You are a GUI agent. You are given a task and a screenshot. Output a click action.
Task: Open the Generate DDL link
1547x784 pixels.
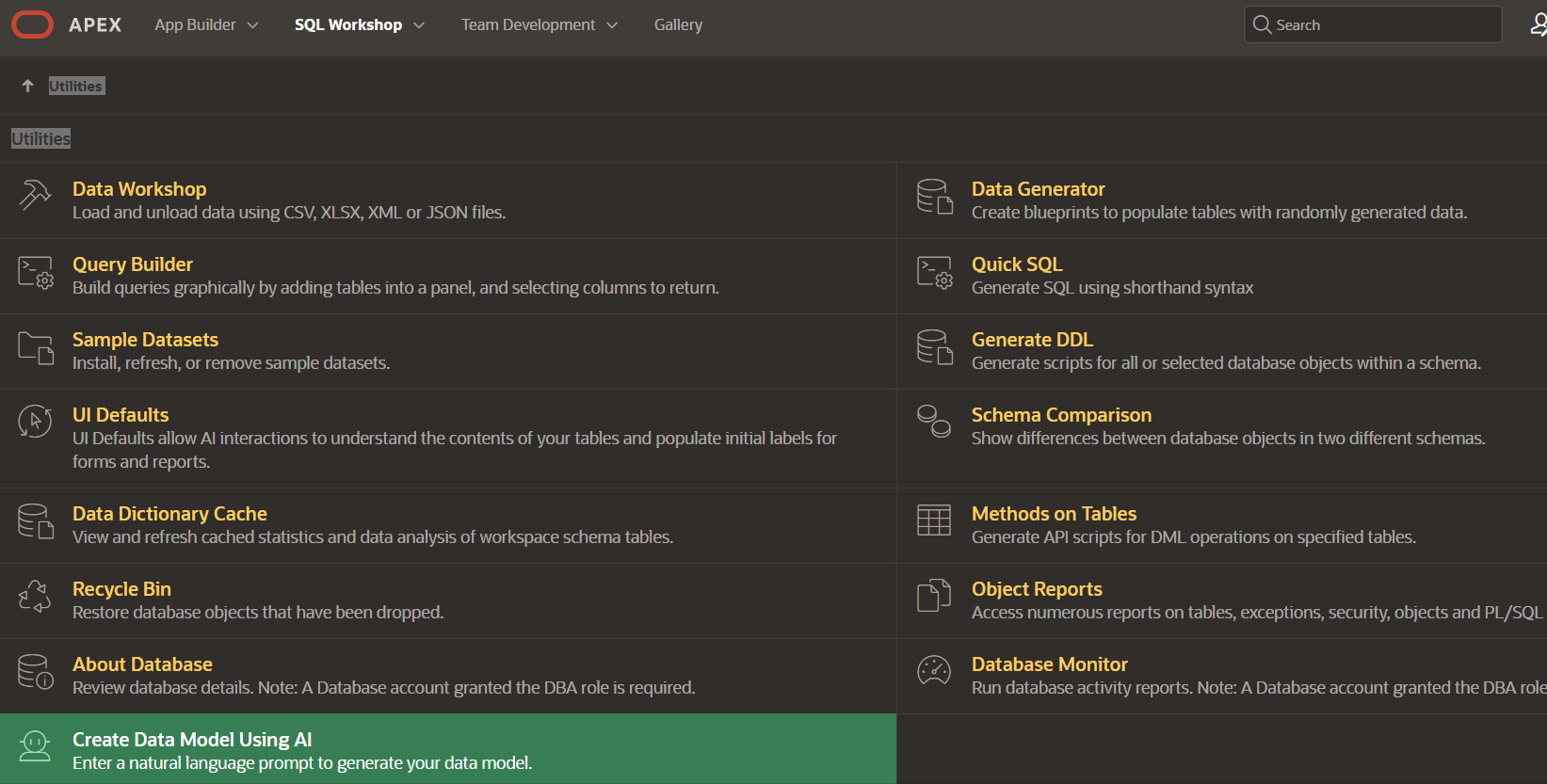(x=1032, y=340)
